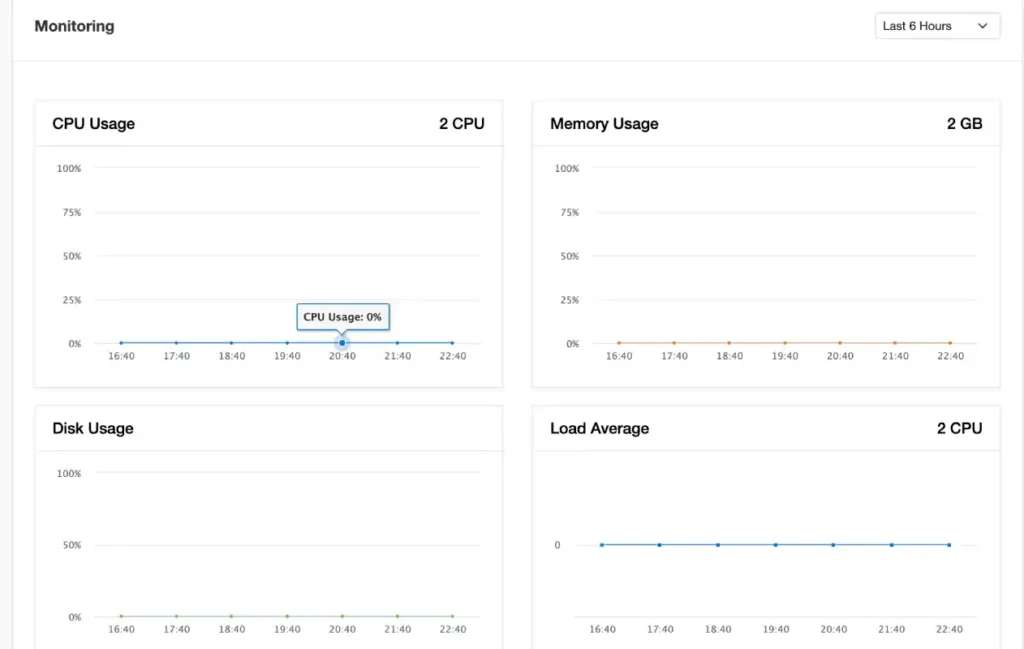Click the 22:40 data point on CPU Usage chart

tap(453, 343)
